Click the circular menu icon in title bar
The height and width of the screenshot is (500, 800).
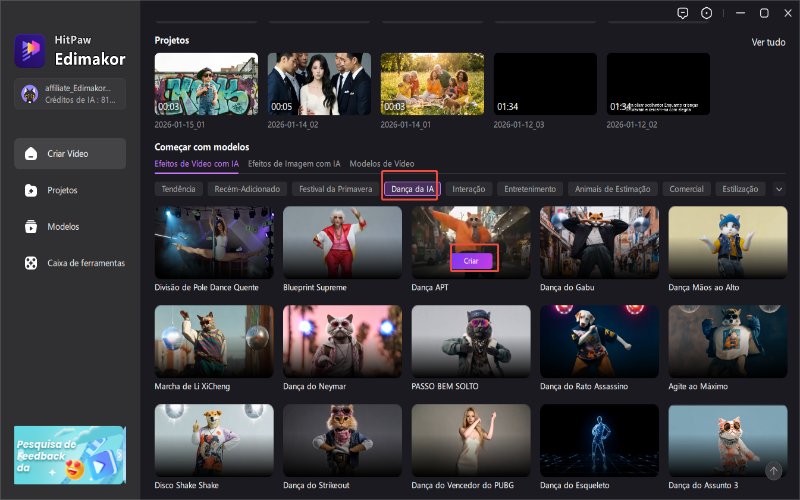click(x=707, y=13)
